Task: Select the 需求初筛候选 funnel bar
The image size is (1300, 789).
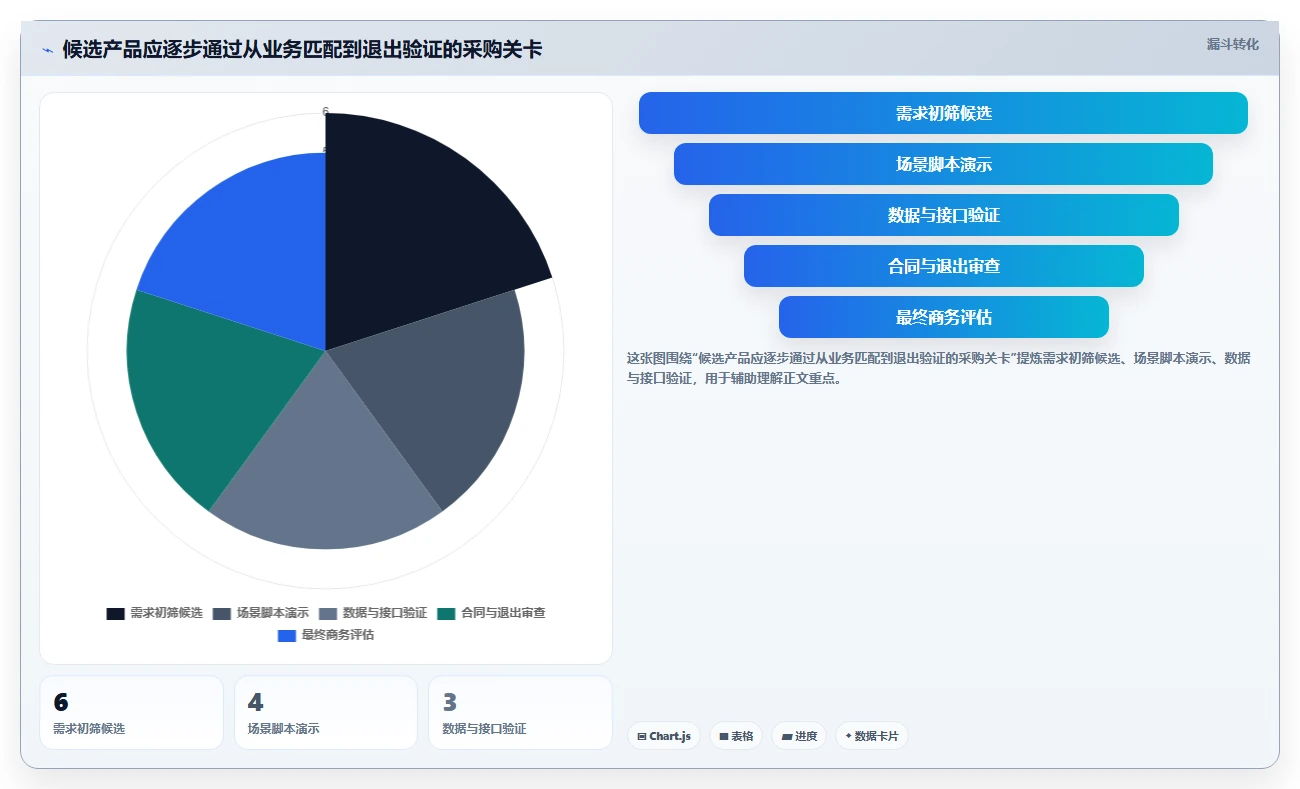Action: [943, 113]
